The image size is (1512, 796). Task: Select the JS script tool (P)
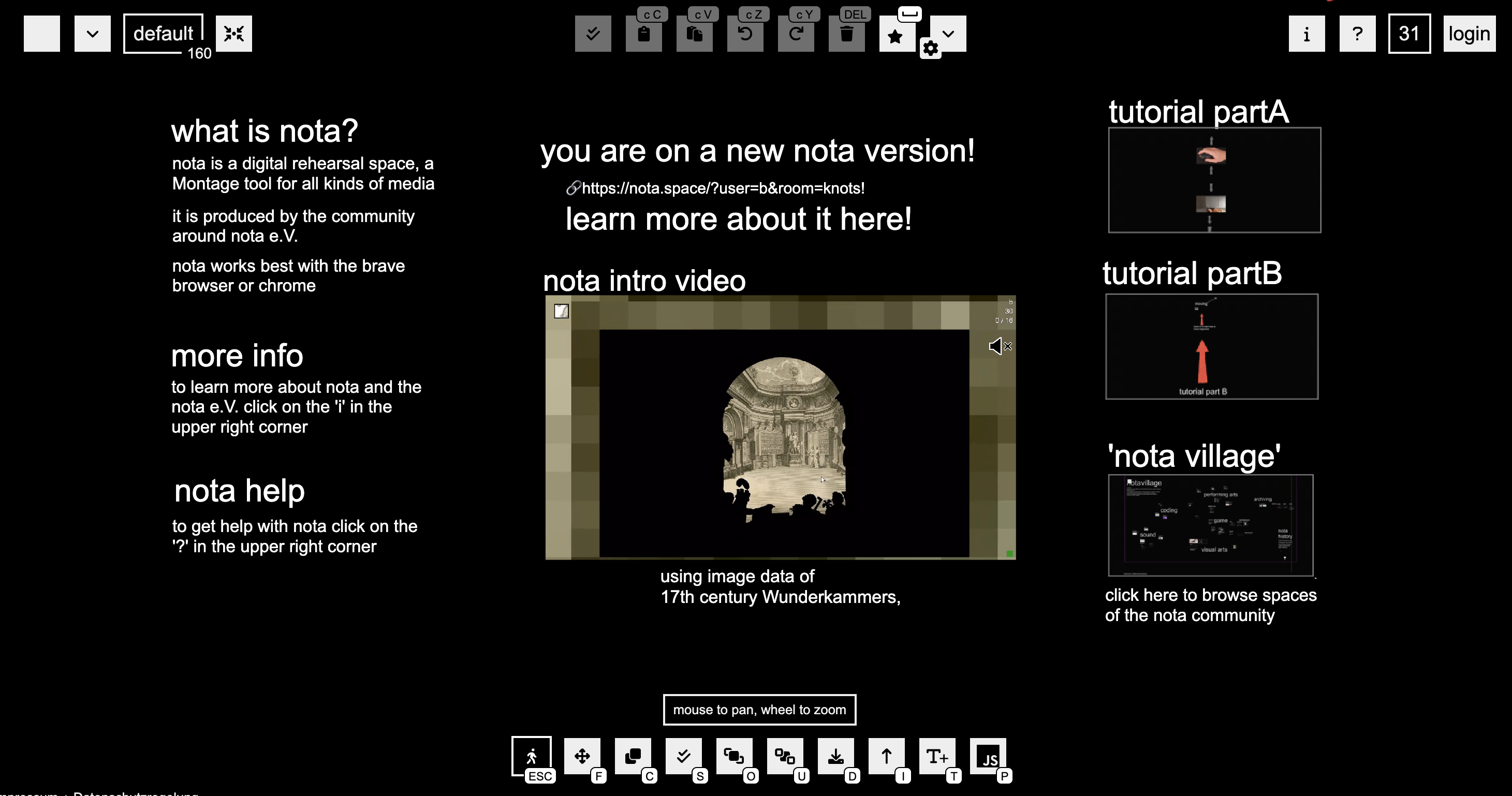pos(989,756)
